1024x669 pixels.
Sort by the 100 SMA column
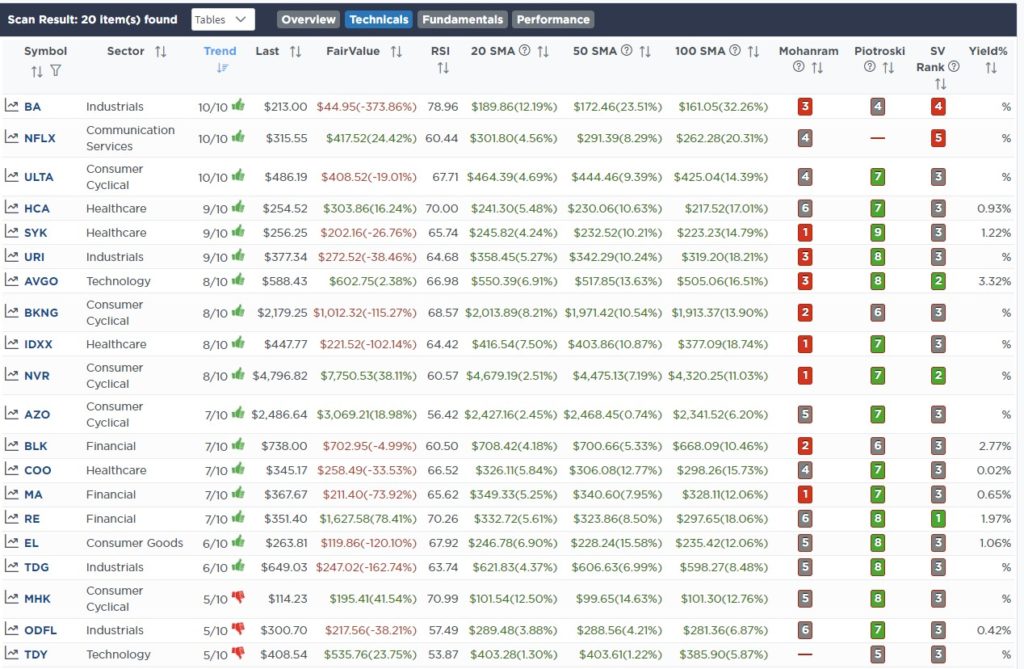pyautogui.click(x=753, y=52)
